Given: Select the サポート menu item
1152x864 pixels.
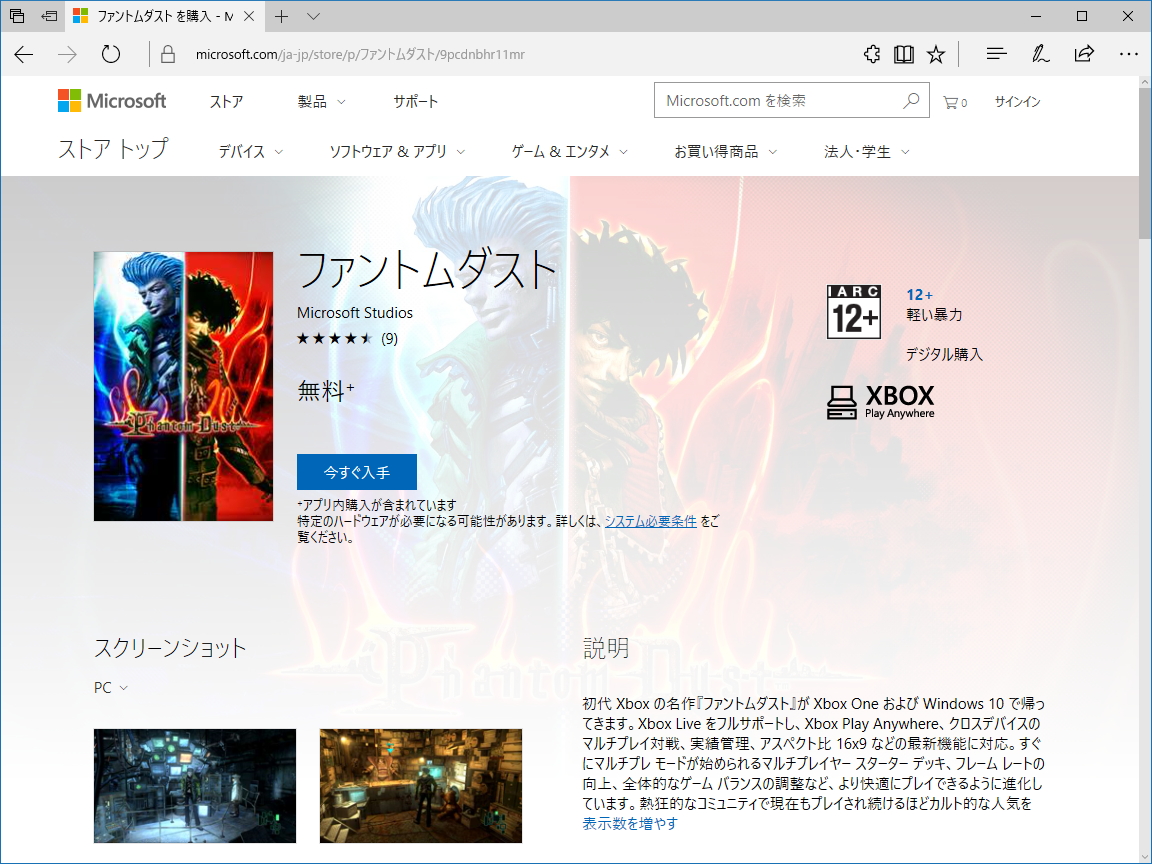Looking at the screenshot, I should 415,100.
